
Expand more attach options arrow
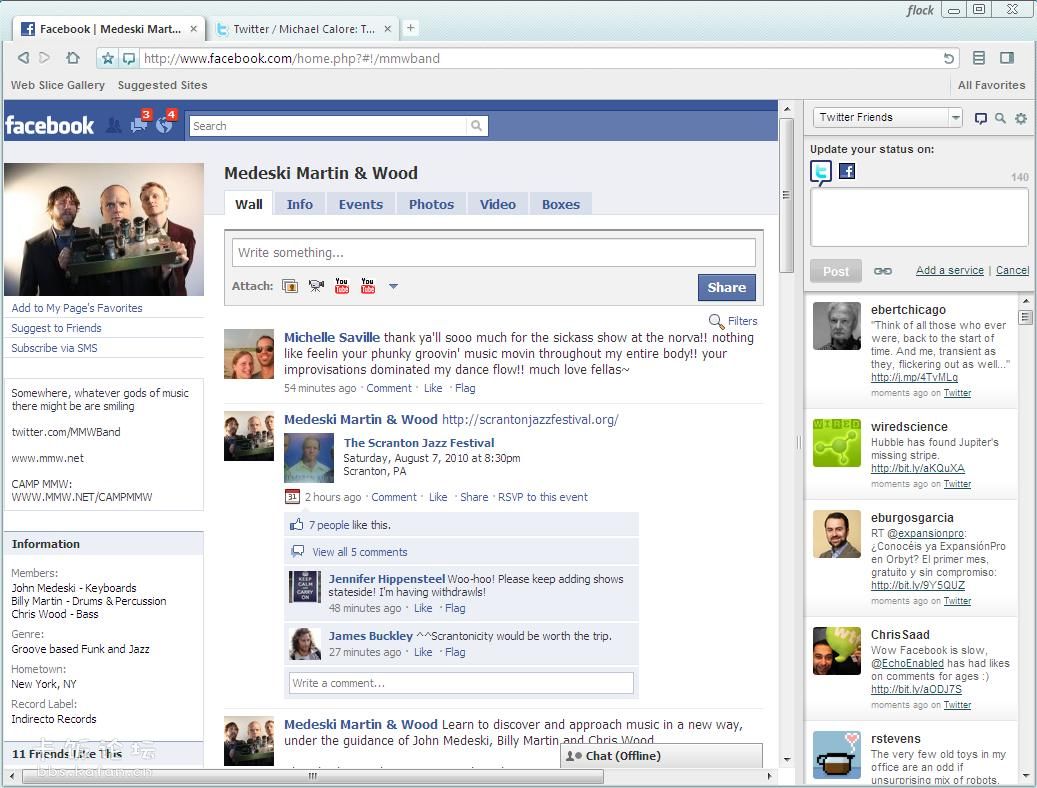tap(393, 286)
